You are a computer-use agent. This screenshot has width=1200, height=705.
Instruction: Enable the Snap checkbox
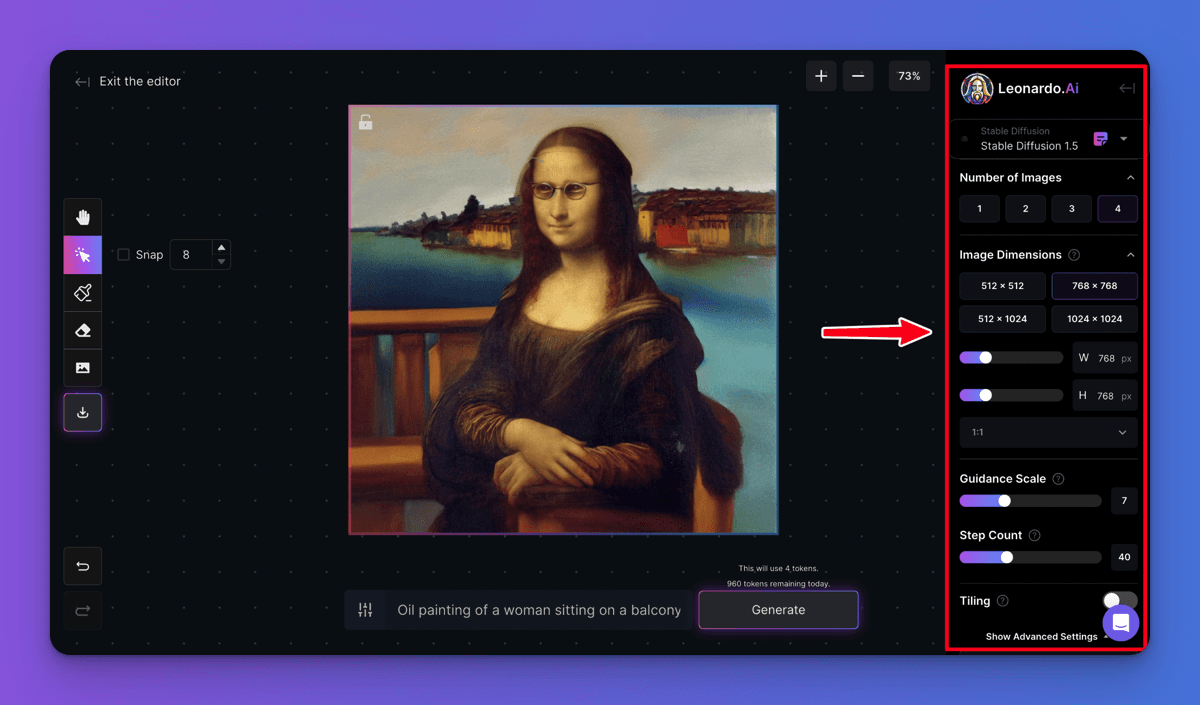pyautogui.click(x=123, y=255)
